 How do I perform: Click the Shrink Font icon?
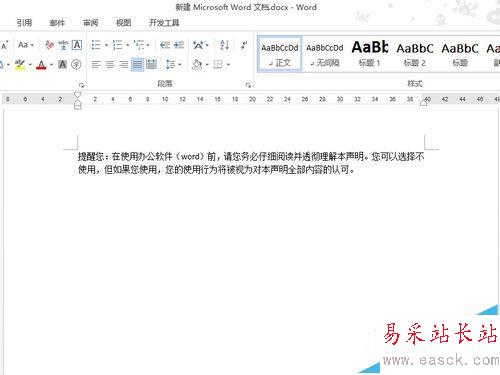tap(4, 45)
